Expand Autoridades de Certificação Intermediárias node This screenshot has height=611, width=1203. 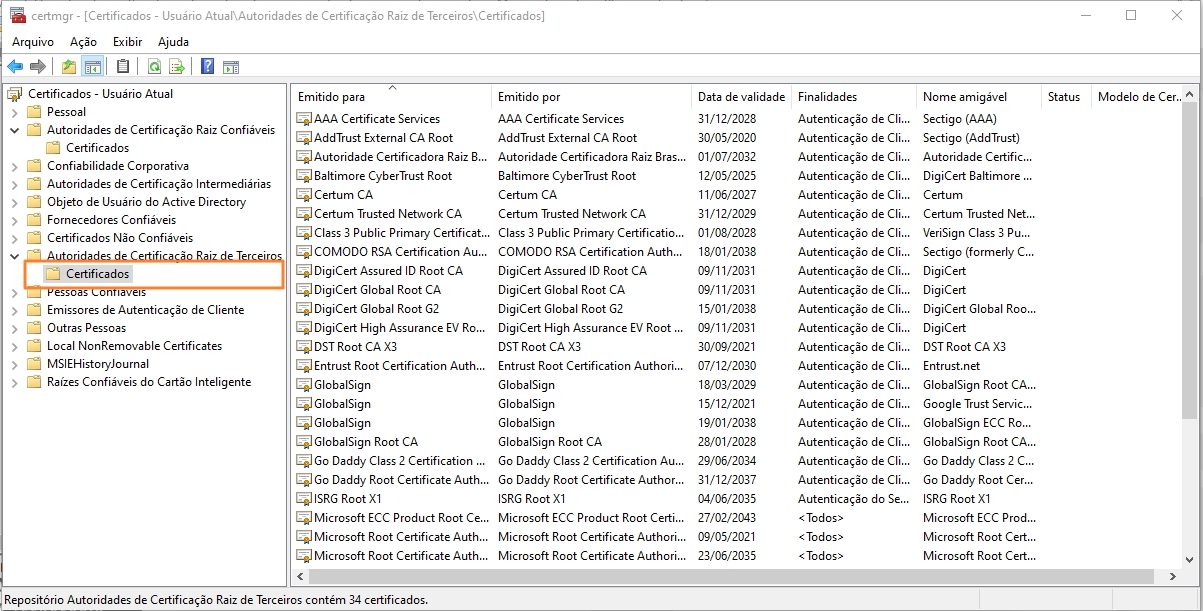tap(15, 184)
